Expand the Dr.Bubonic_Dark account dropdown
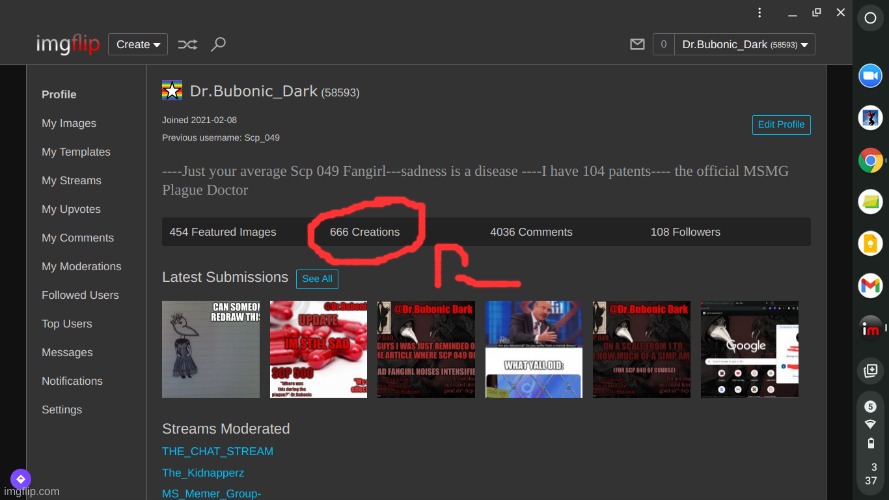889x500 pixels. click(x=744, y=44)
